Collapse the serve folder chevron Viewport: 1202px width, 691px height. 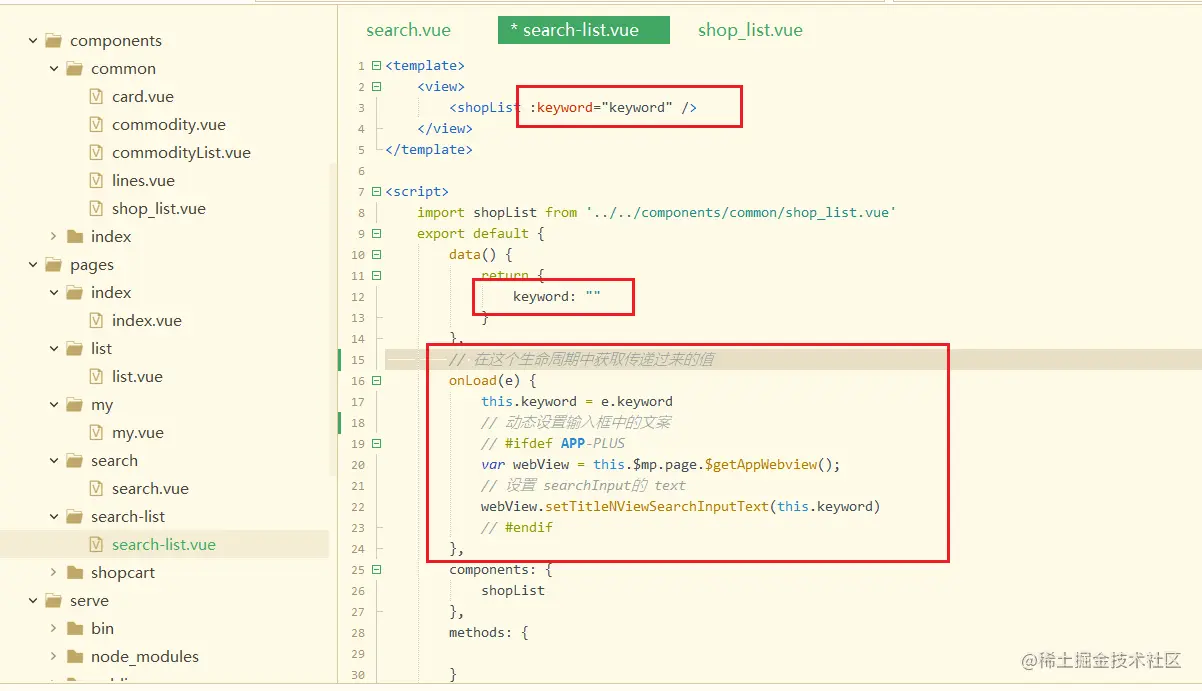click(x=33, y=601)
